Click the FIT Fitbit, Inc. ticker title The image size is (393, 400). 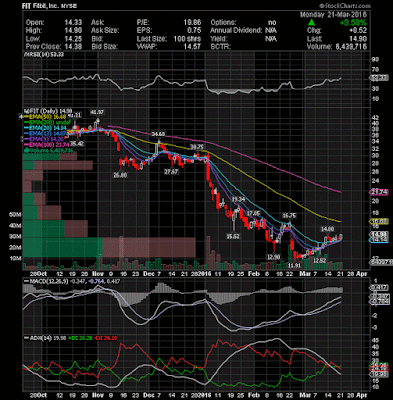[x=42, y=6]
